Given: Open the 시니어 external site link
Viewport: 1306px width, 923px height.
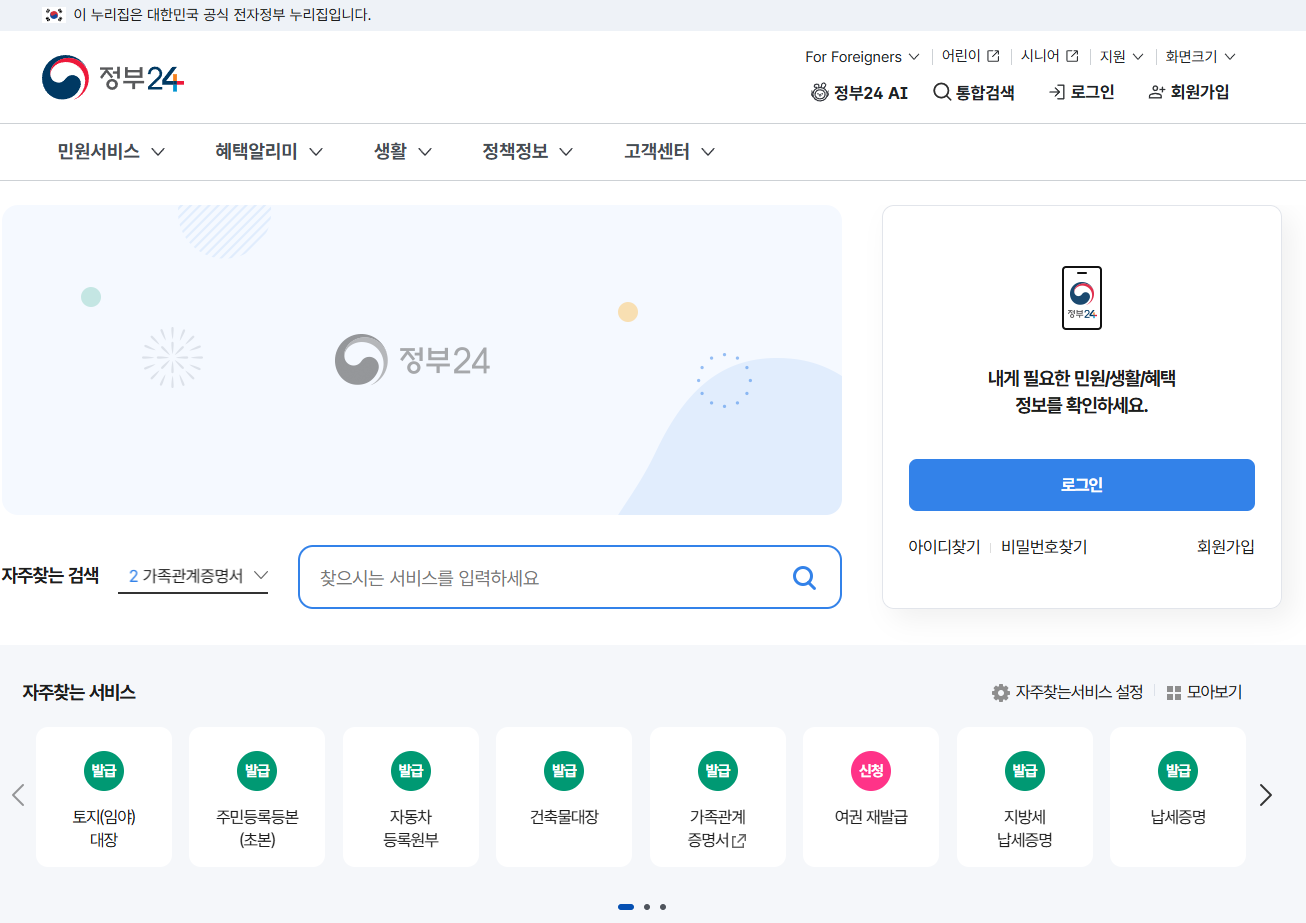Looking at the screenshot, I should 1049,57.
